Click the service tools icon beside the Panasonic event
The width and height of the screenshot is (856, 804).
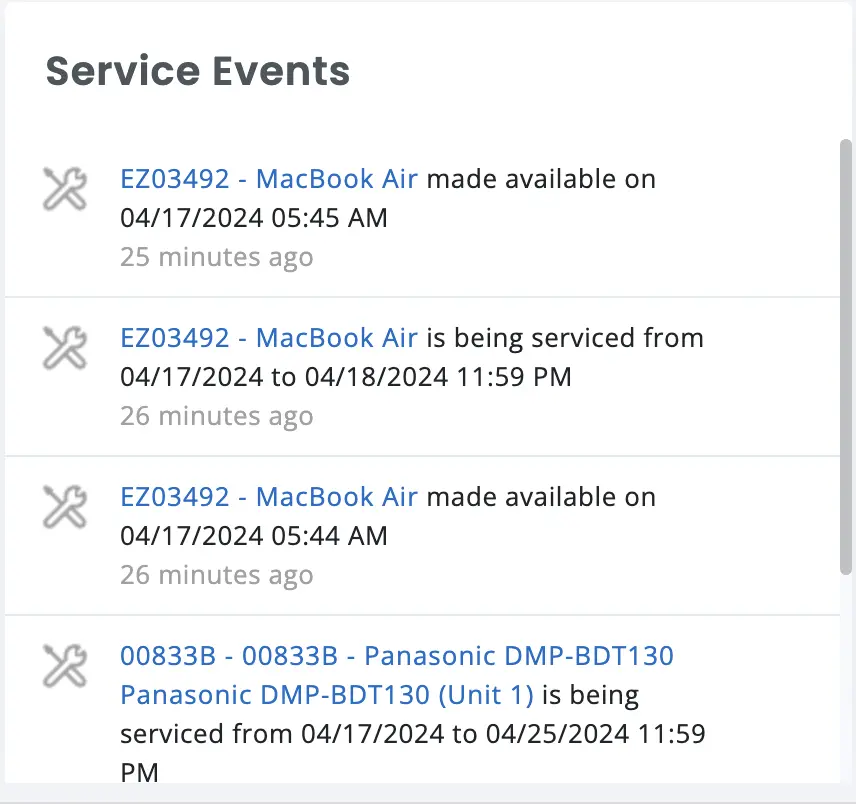click(64, 665)
